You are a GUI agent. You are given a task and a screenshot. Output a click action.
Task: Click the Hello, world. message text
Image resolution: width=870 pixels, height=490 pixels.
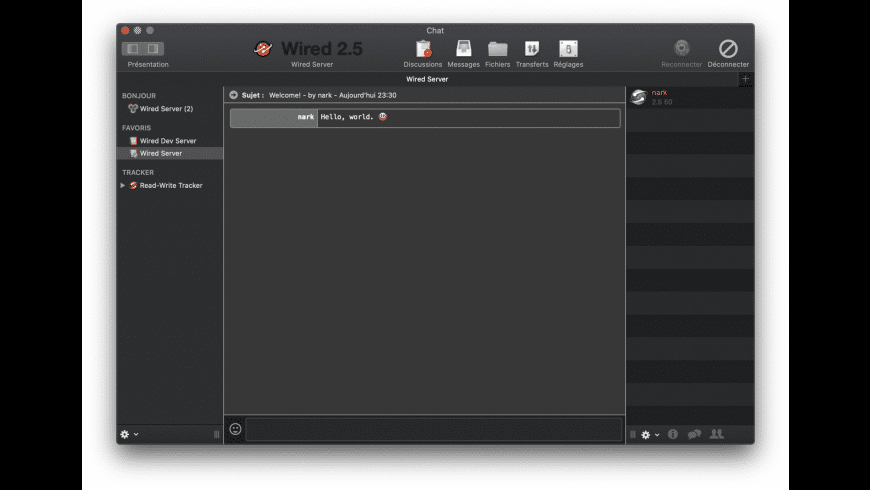pyautogui.click(x=347, y=117)
